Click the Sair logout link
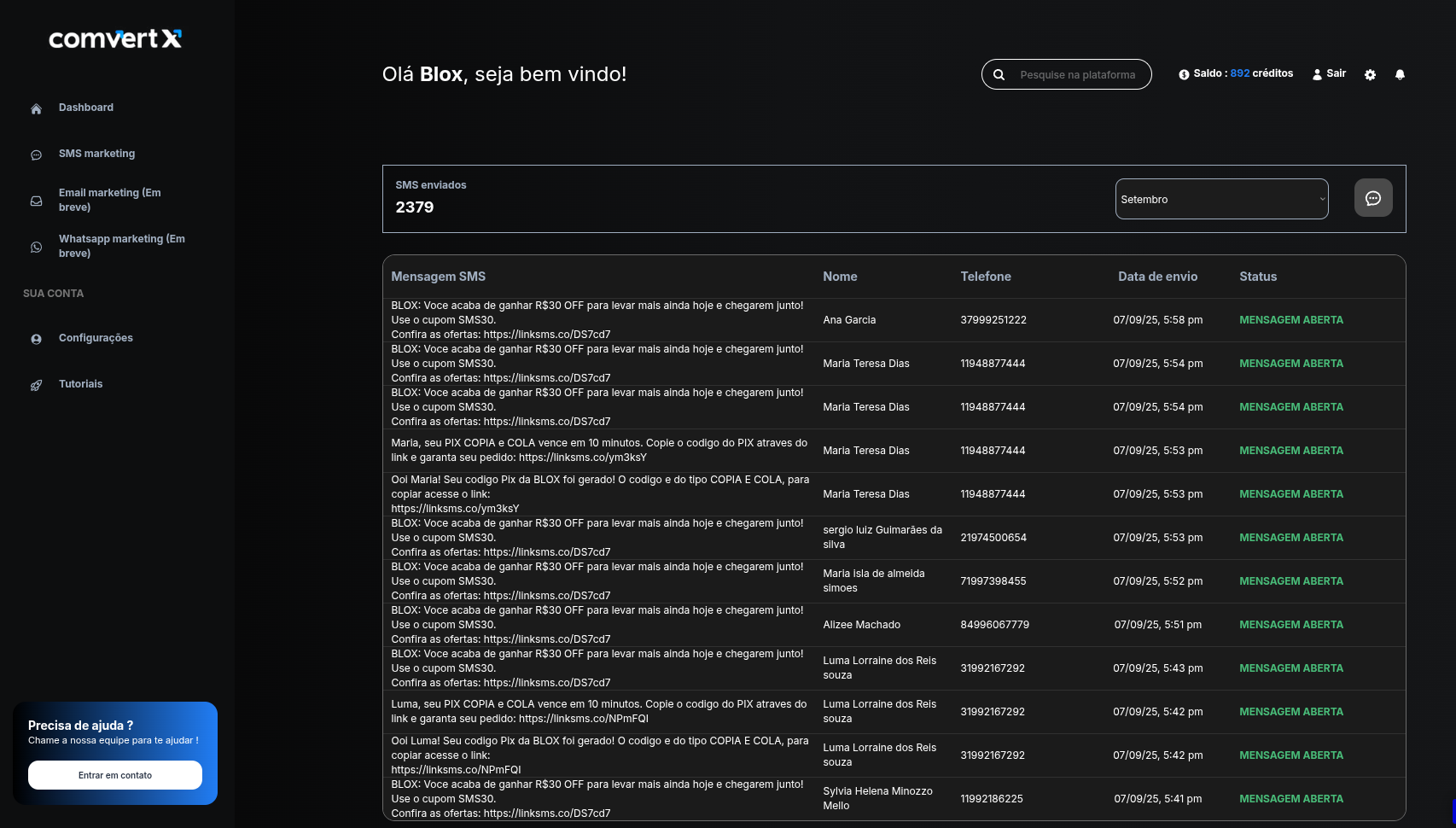 (x=1336, y=73)
